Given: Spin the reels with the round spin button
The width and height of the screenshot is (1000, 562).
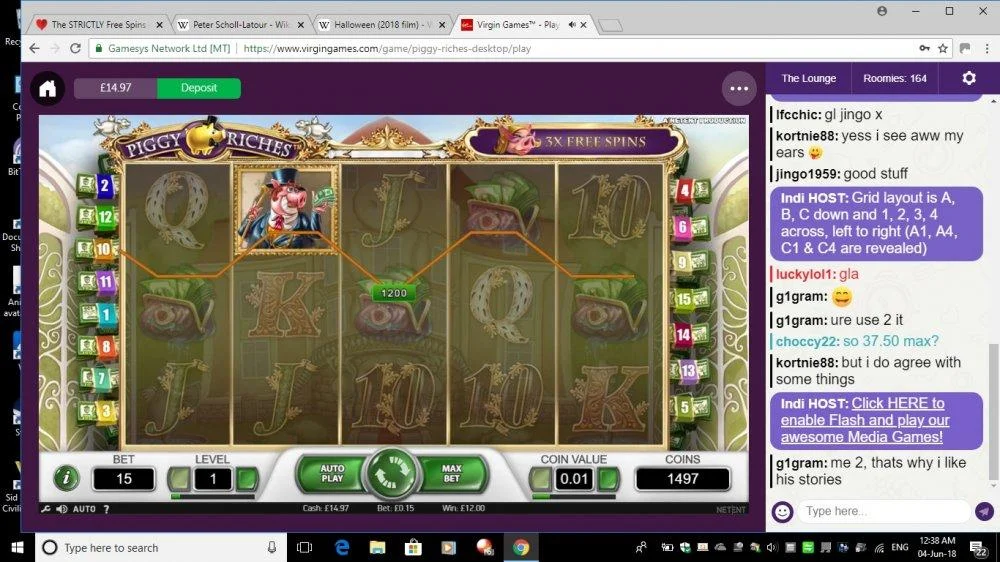Looking at the screenshot, I should [x=392, y=474].
